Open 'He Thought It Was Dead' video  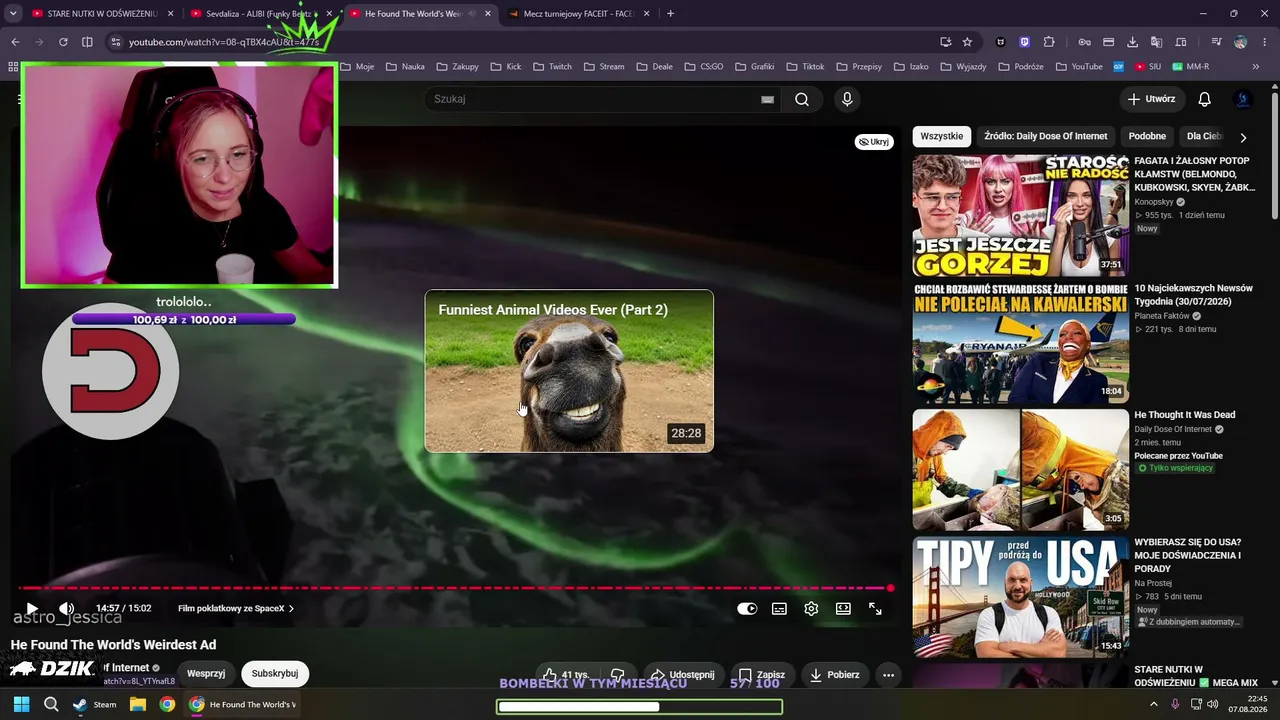(x=1021, y=470)
